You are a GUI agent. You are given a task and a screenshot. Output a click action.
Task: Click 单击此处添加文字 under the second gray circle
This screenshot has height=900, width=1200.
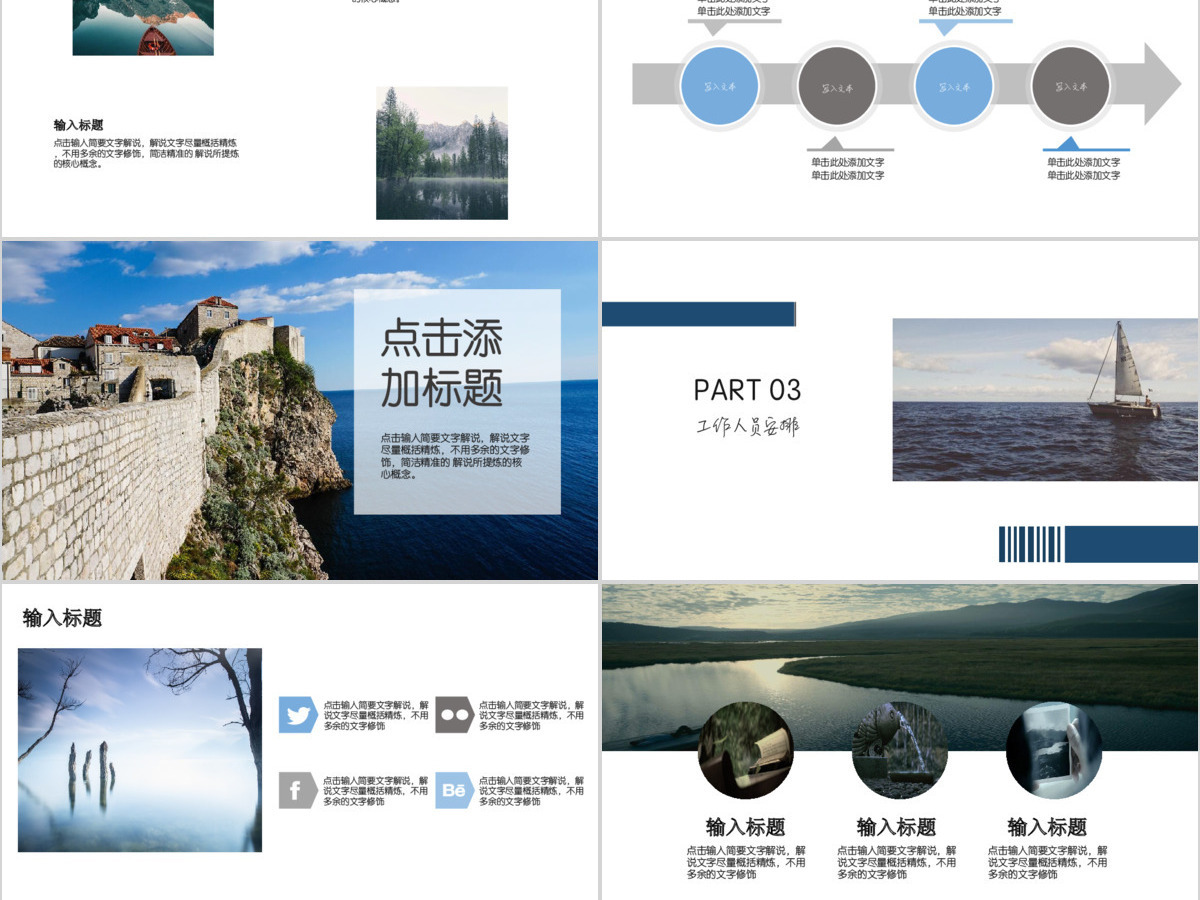pyautogui.click(x=1084, y=168)
